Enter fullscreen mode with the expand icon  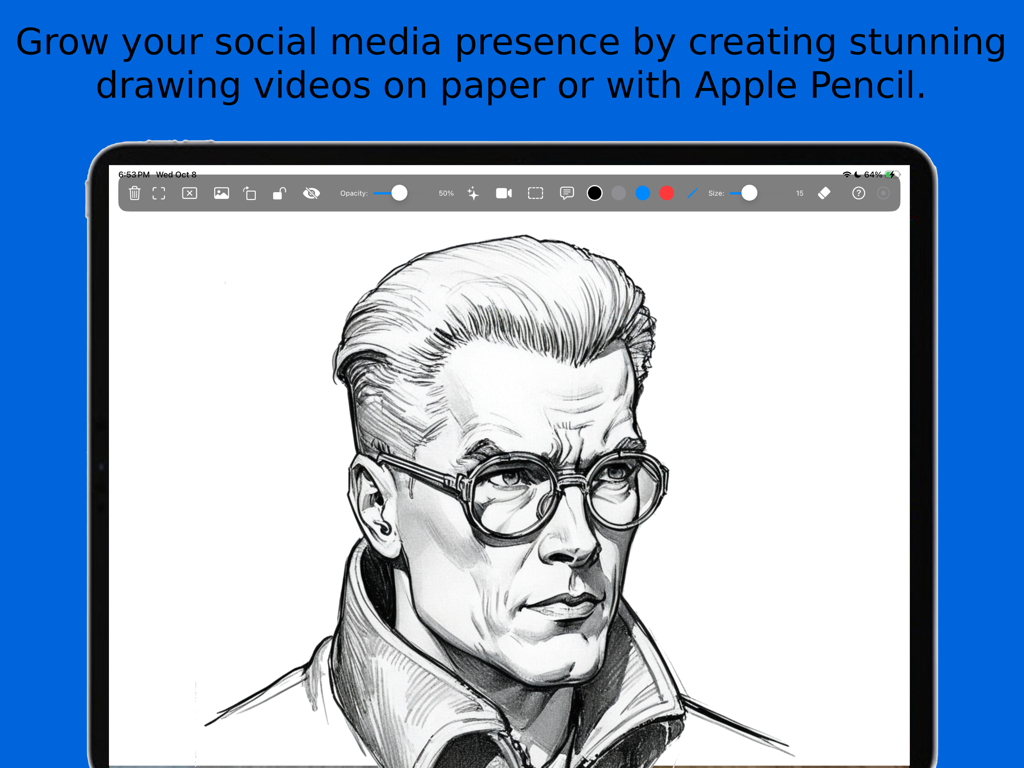(159, 193)
